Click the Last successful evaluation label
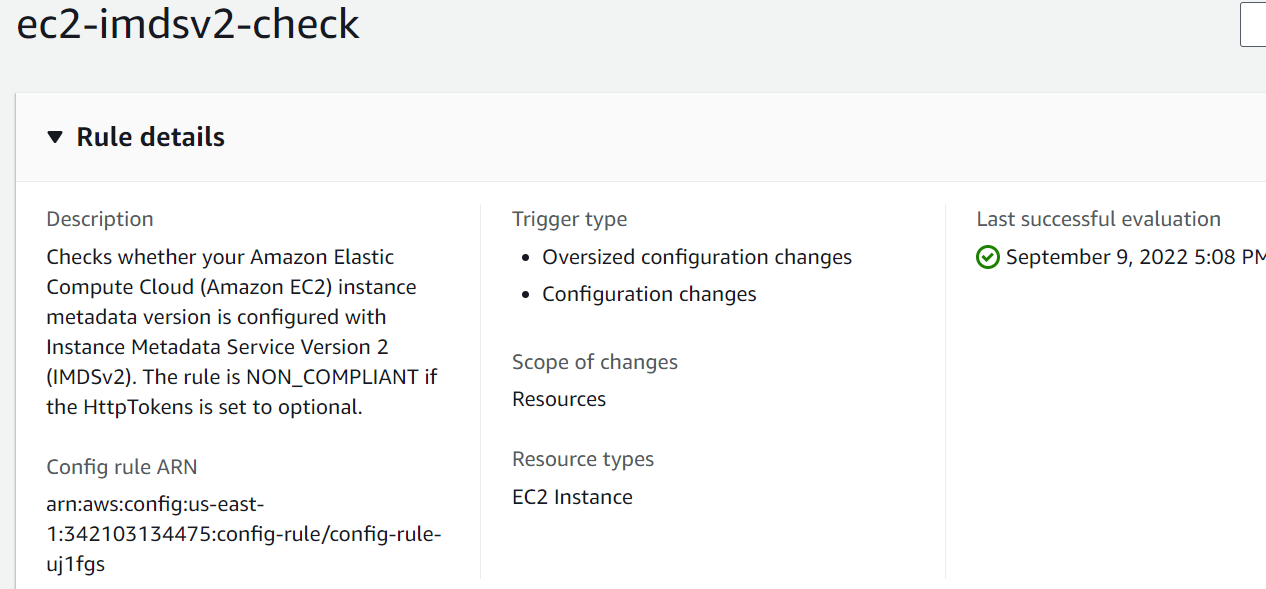The width and height of the screenshot is (1266, 589). [x=1099, y=219]
